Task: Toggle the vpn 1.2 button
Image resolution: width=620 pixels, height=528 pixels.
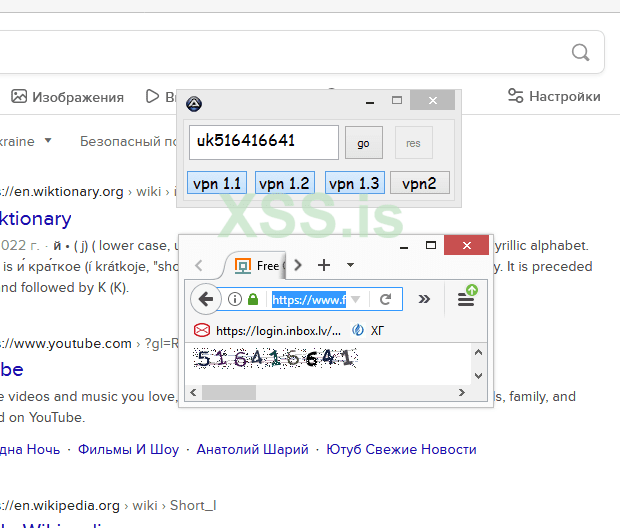Action: click(x=285, y=183)
